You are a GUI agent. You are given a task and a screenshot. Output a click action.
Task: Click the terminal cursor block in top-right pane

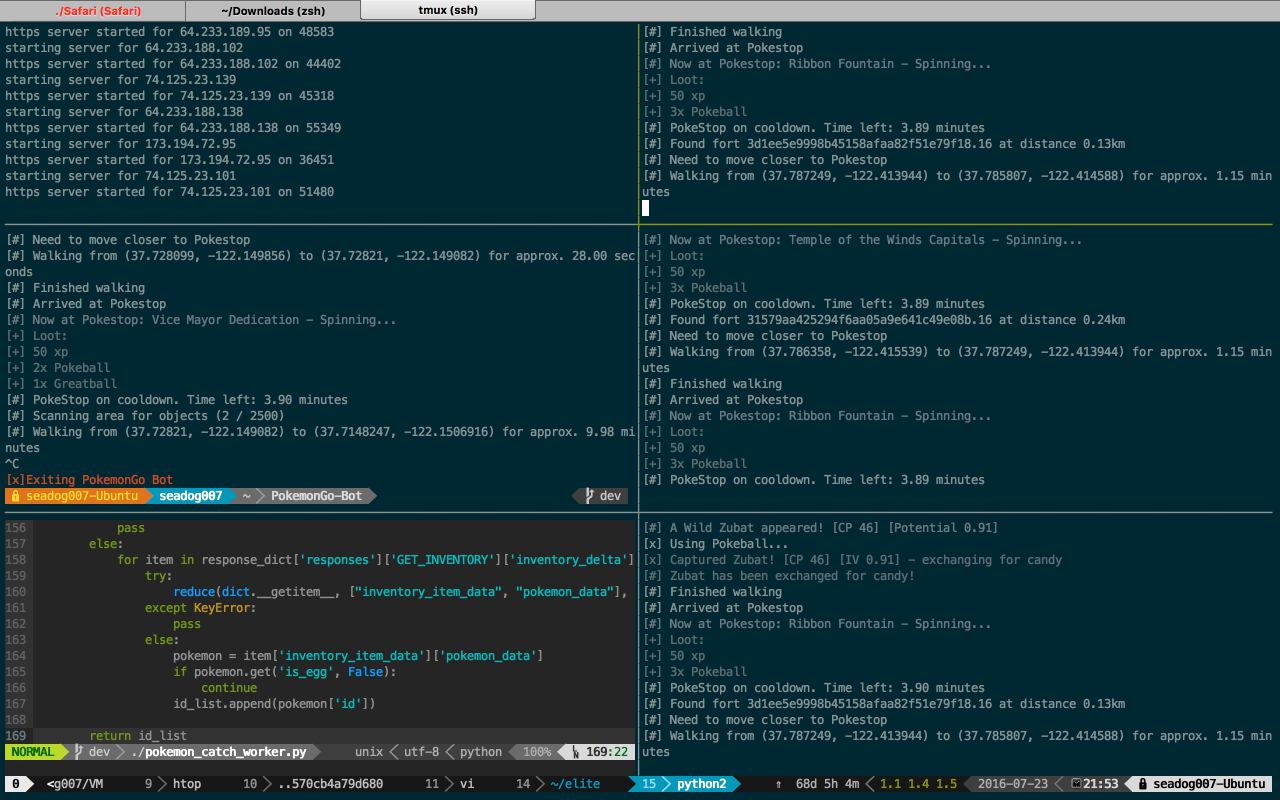tap(645, 208)
